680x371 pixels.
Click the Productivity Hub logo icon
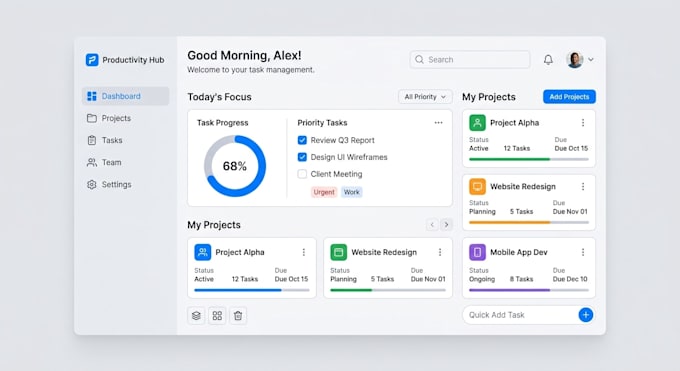[x=92, y=59]
